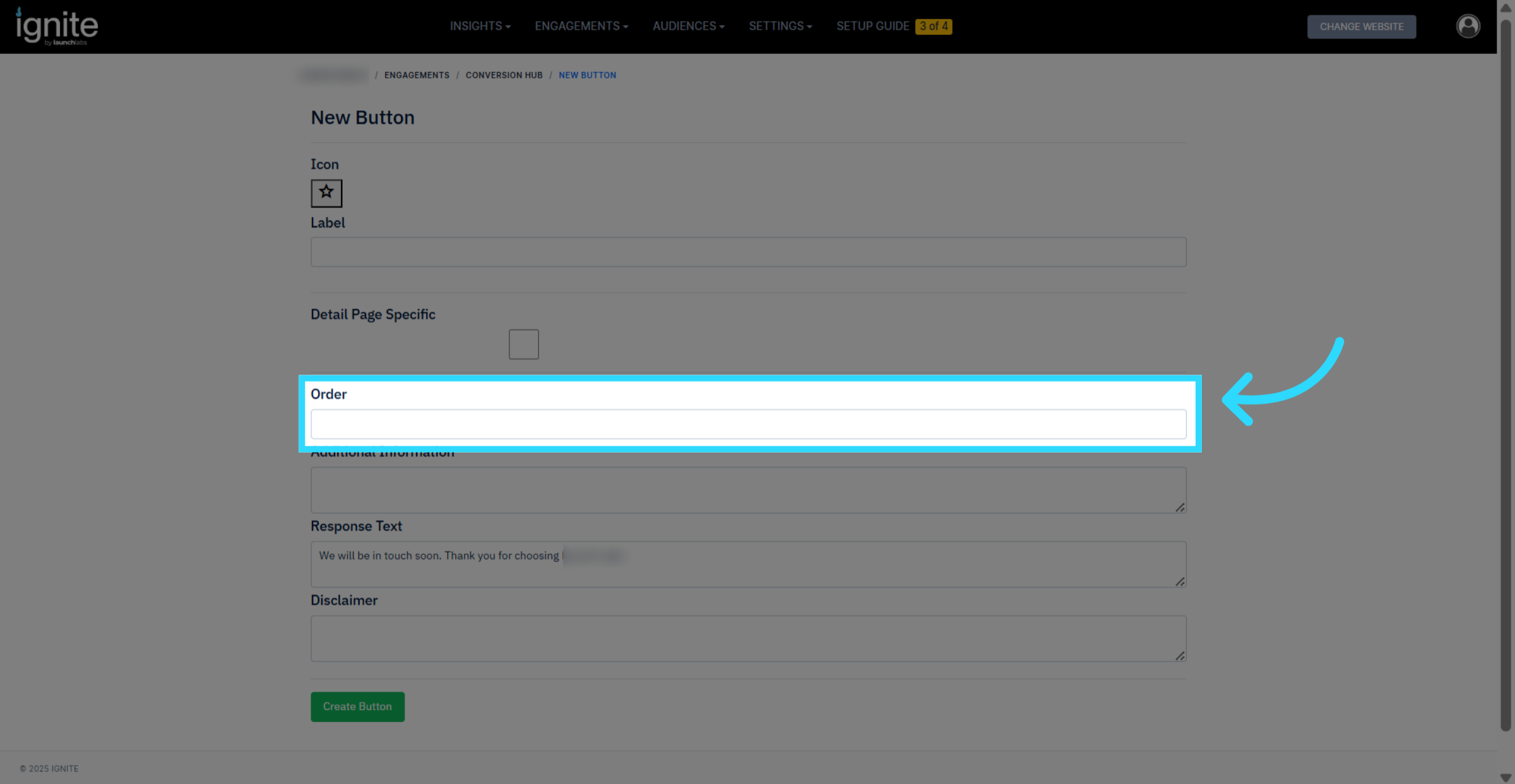This screenshot has height=784, width=1515.
Task: Click the Engagements breadcrumb link
Action: (417, 75)
